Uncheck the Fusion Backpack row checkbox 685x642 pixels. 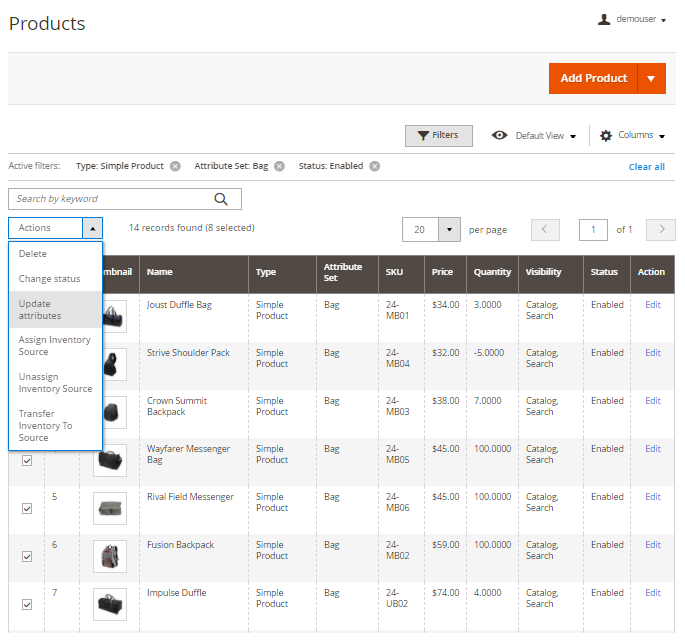pyautogui.click(x=27, y=556)
